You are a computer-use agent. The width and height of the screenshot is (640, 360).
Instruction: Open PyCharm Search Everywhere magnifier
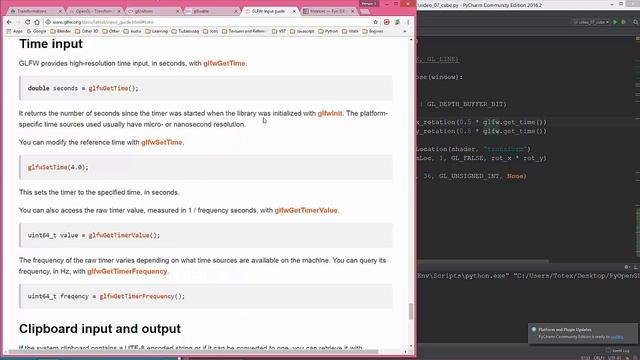pyautogui.click(x=636, y=22)
